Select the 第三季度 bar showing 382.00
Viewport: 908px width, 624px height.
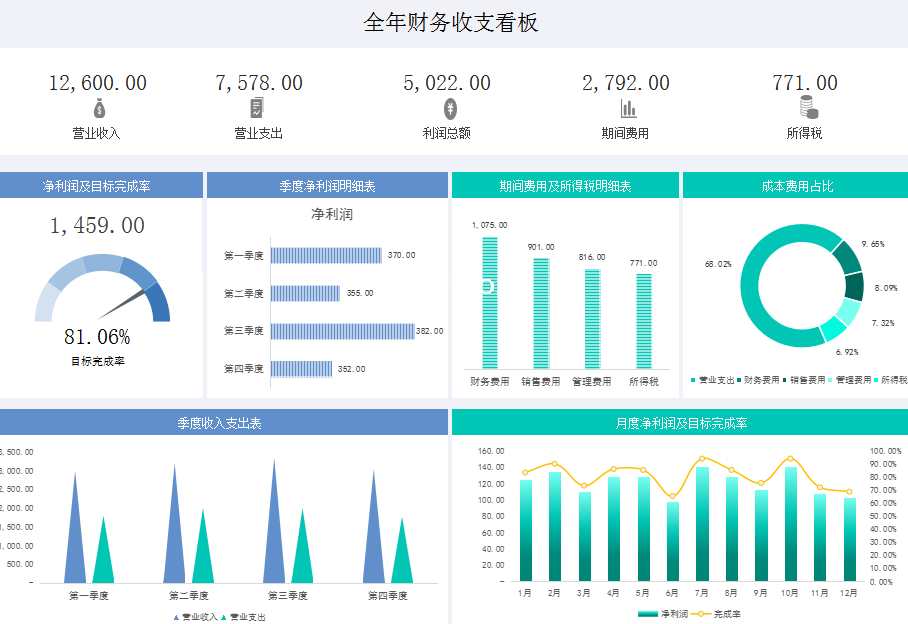tap(342, 331)
